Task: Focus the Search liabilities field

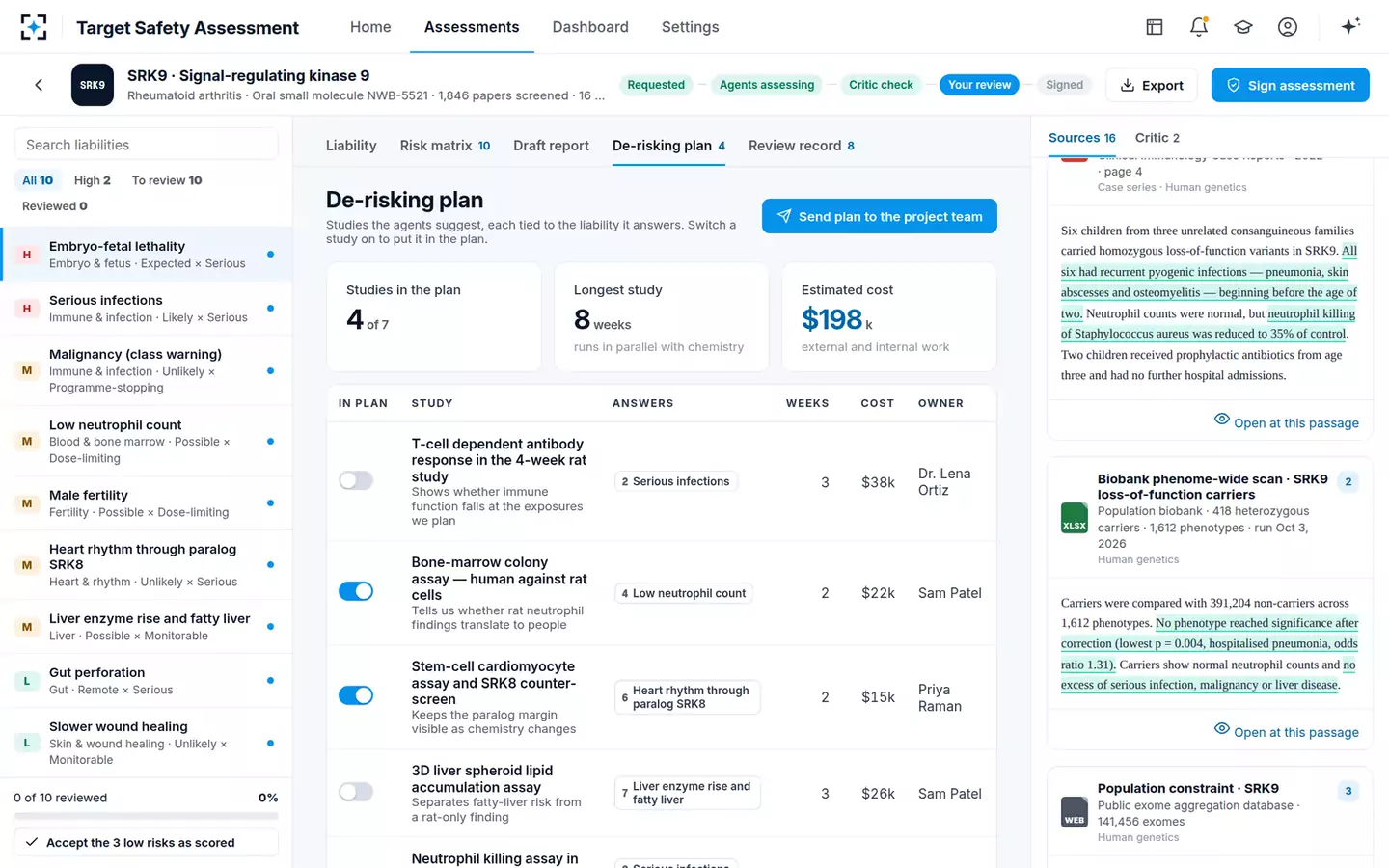Action: 147,145
